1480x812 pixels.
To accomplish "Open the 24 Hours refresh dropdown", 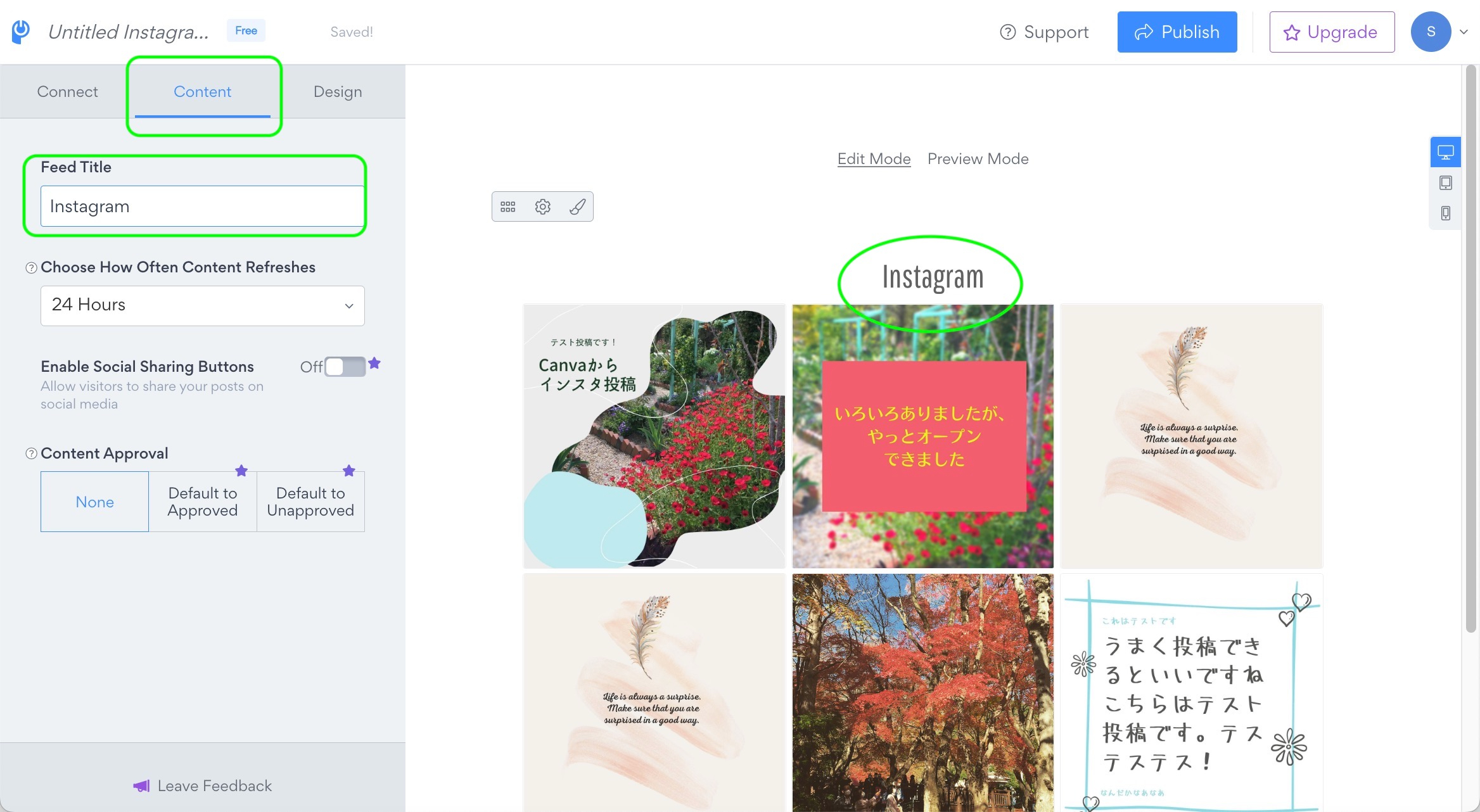I will 202,305.
